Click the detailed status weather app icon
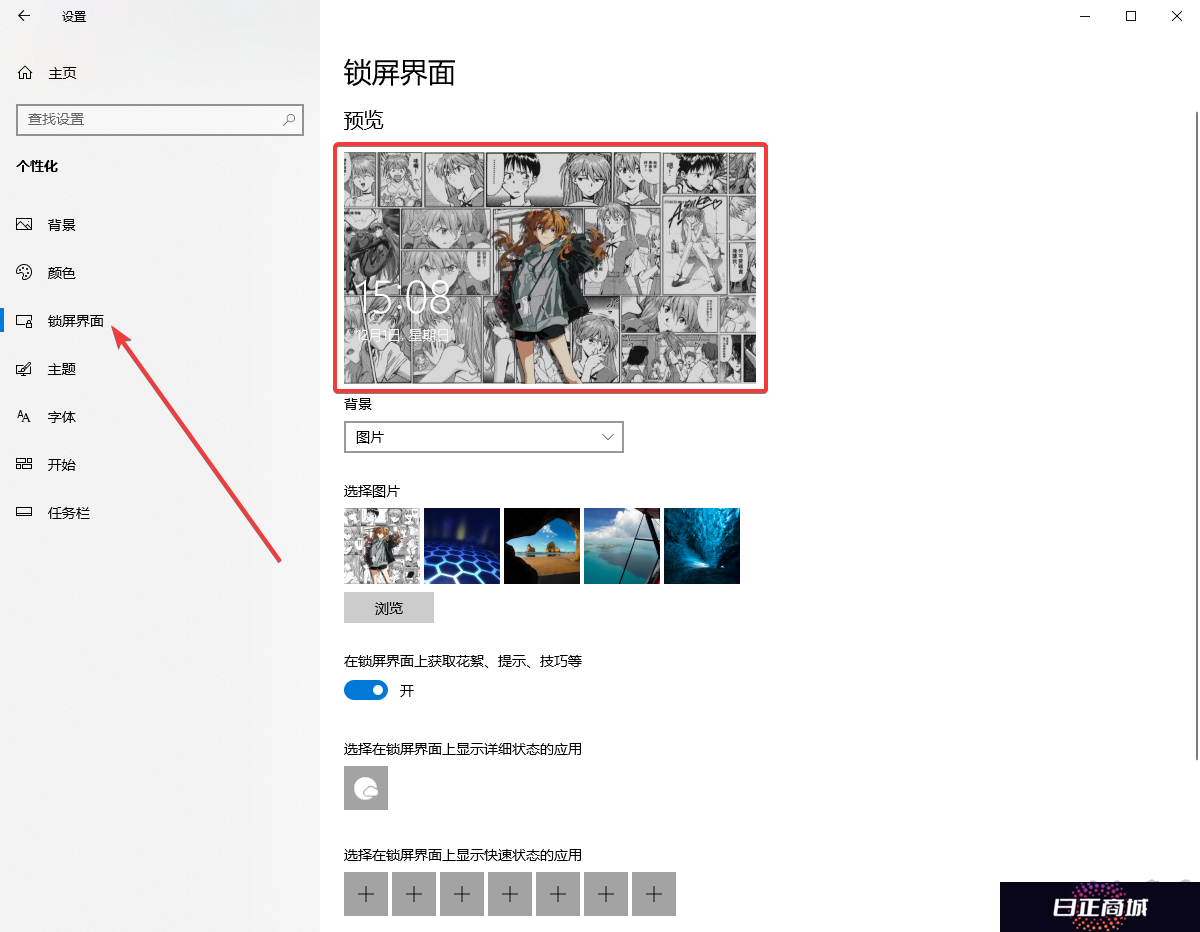This screenshot has width=1200, height=932. 366,788
